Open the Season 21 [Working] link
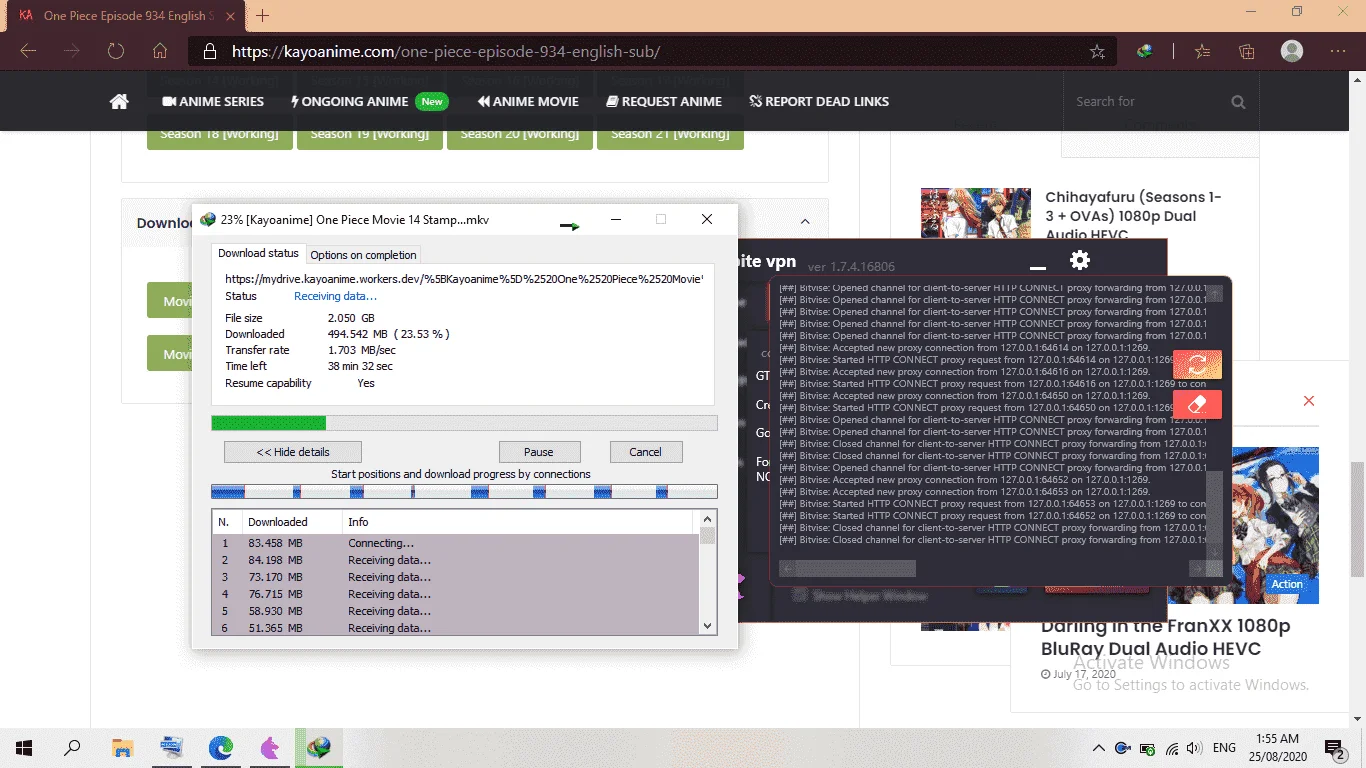 (670, 134)
